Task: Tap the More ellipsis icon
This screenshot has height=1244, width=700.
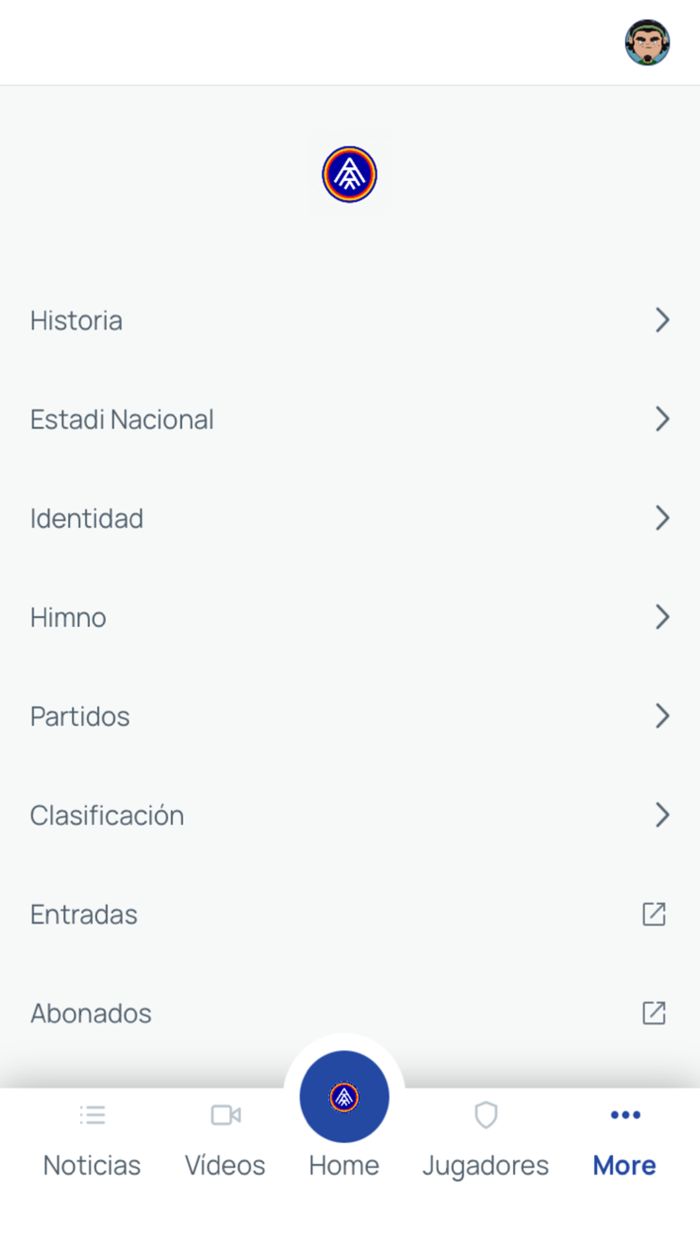Action: click(x=624, y=1114)
